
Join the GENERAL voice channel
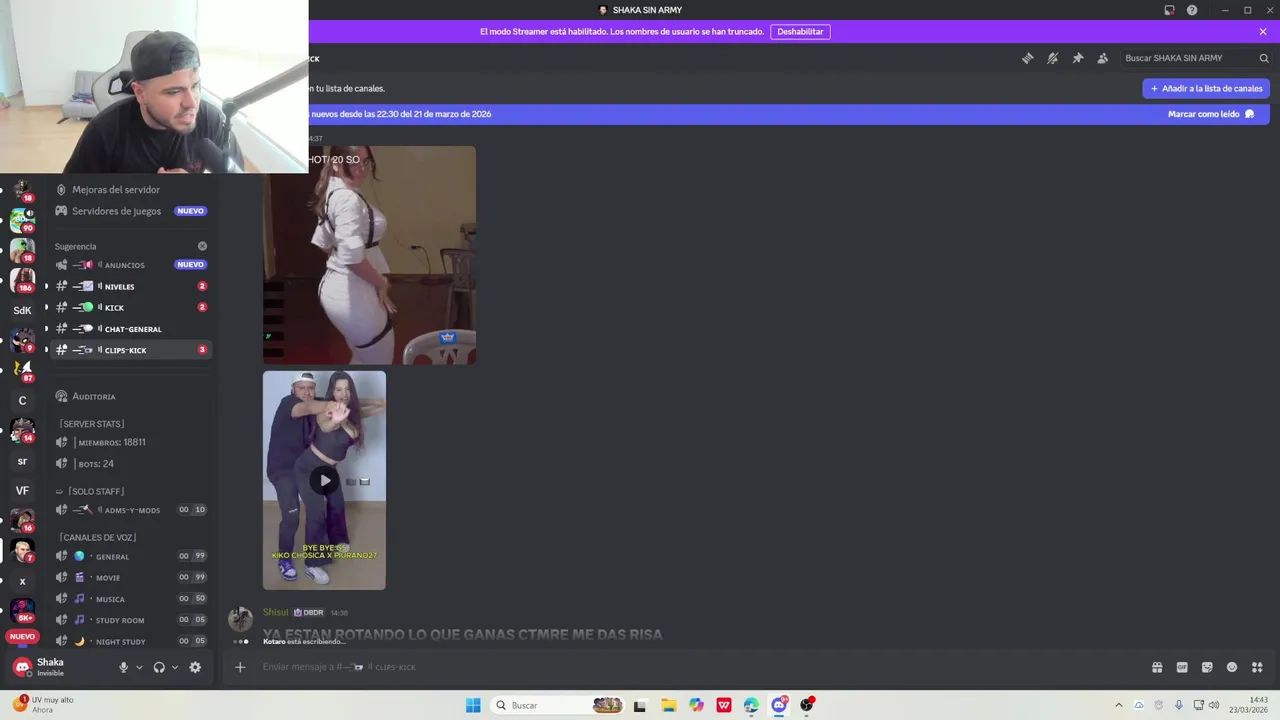coord(133,556)
